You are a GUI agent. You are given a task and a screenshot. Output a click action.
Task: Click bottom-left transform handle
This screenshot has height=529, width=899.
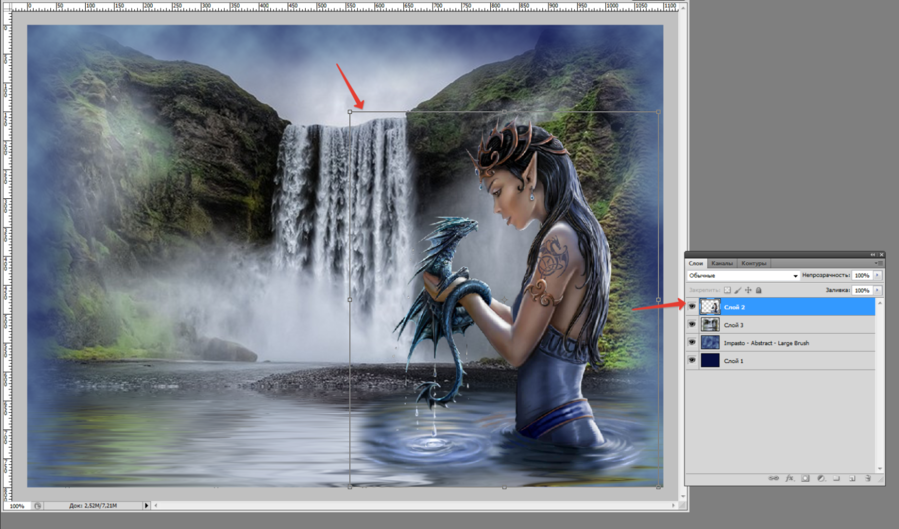350,487
